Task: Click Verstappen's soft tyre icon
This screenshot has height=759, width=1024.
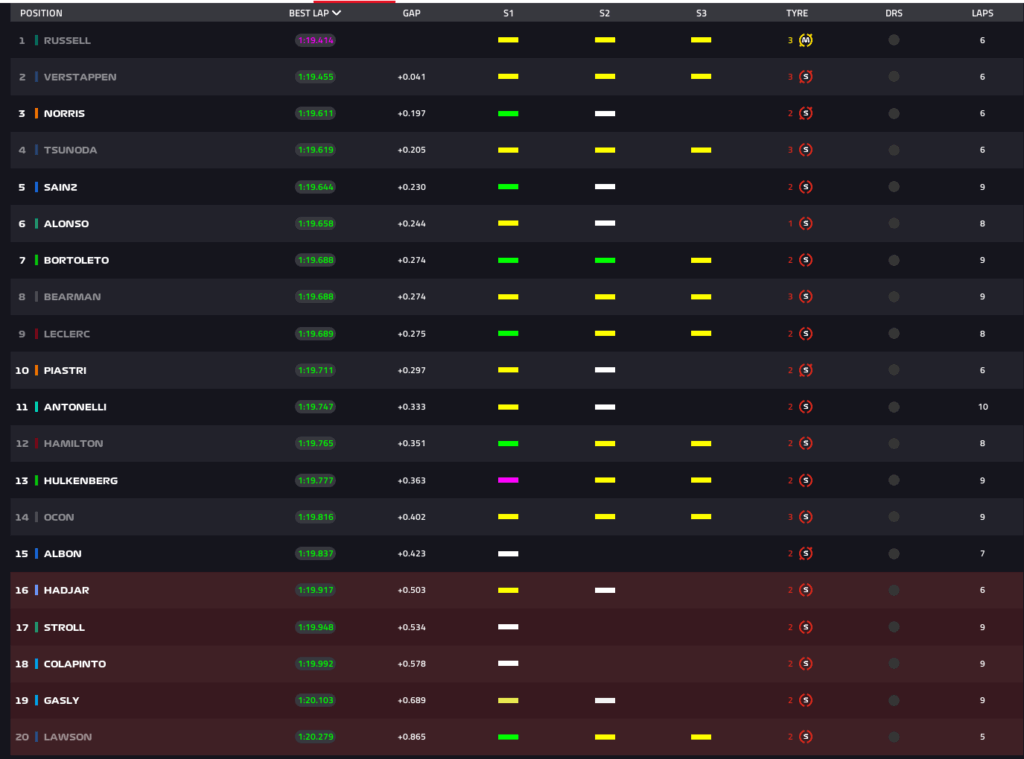Action: pyautogui.click(x=806, y=77)
